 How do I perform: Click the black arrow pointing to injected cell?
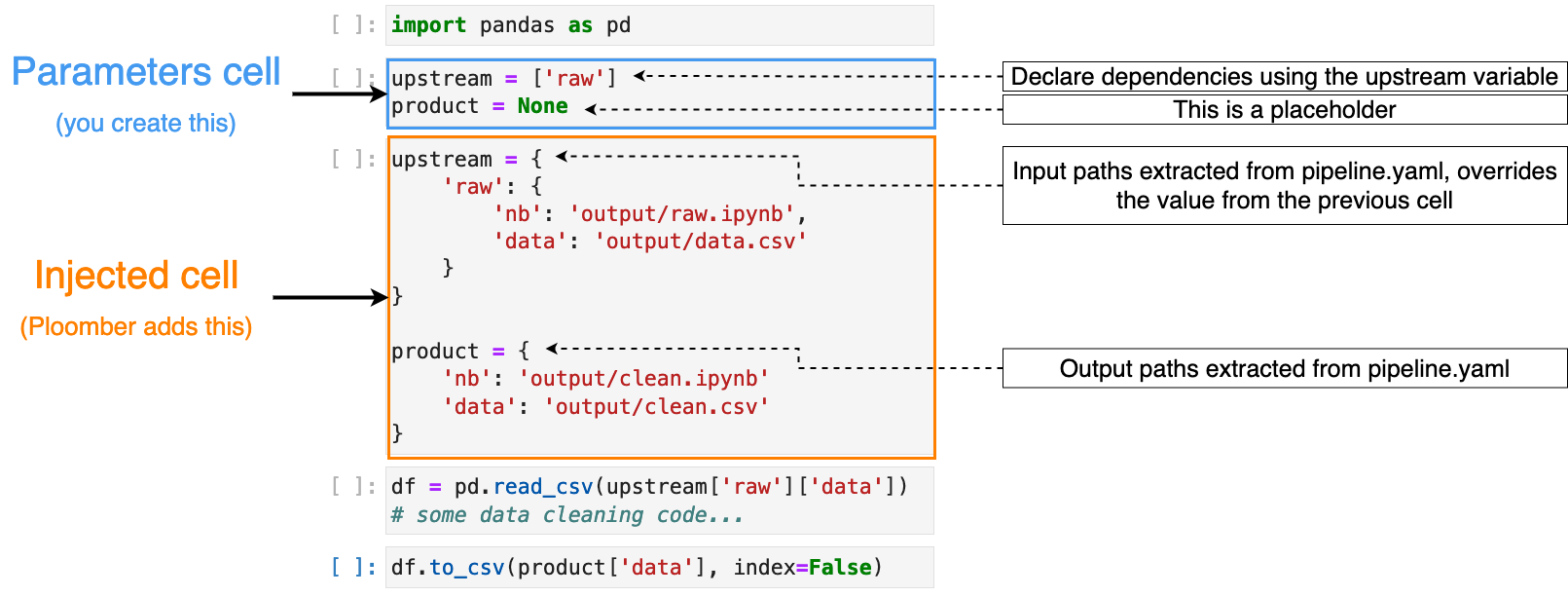click(330, 297)
